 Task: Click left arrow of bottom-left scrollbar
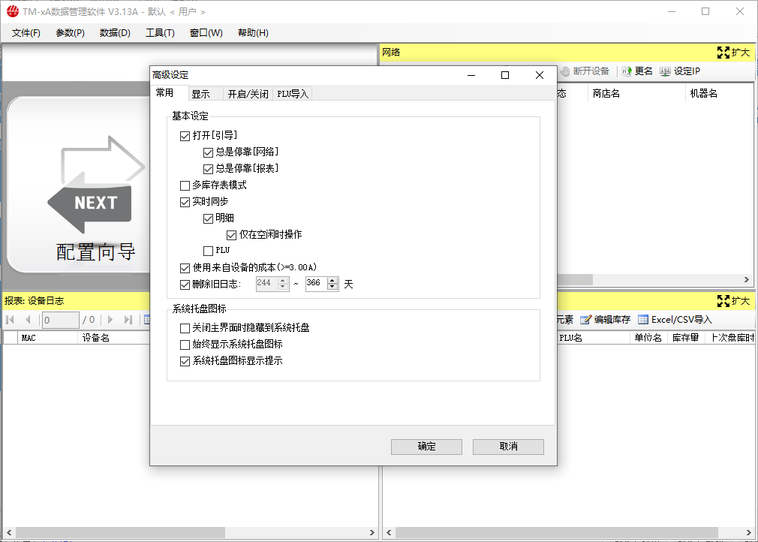(9, 532)
